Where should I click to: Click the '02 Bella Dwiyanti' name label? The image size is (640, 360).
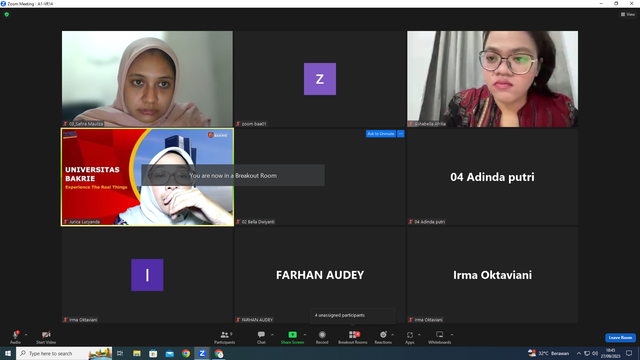[258, 222]
